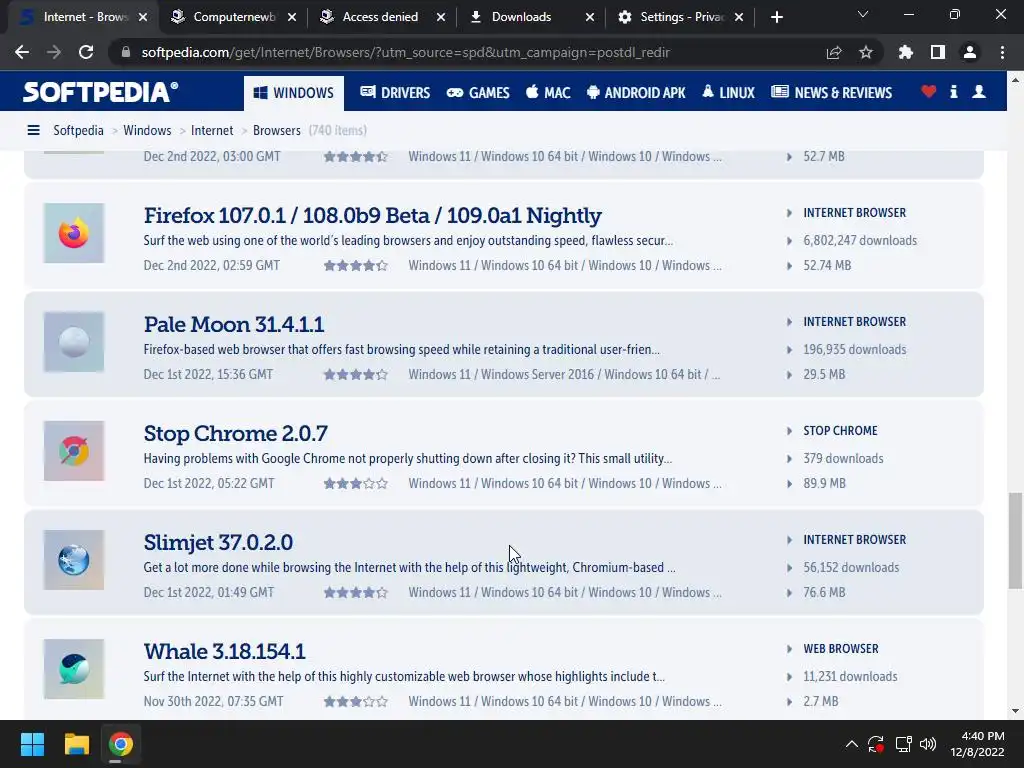Open Pale Moon 31.4.1.1 title link
This screenshot has height=768, width=1024.
(234, 324)
